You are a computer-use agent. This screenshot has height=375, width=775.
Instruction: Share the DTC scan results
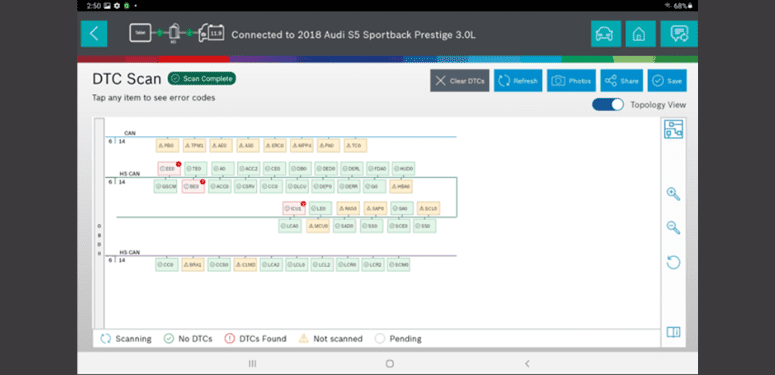[x=622, y=81]
